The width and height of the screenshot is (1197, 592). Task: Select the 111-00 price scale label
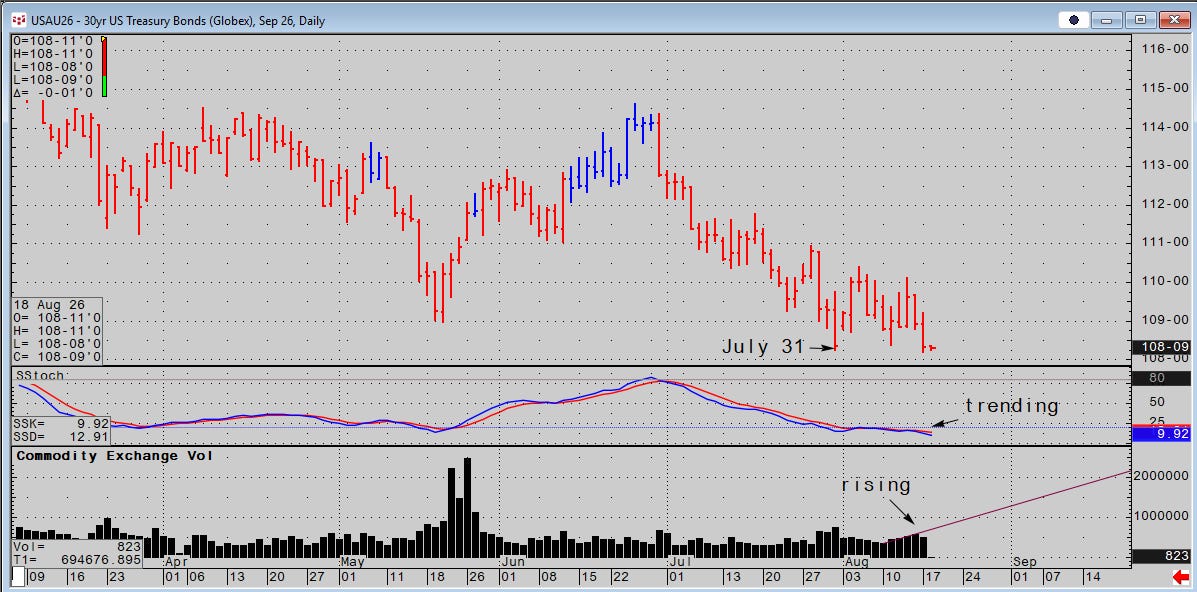(1167, 242)
